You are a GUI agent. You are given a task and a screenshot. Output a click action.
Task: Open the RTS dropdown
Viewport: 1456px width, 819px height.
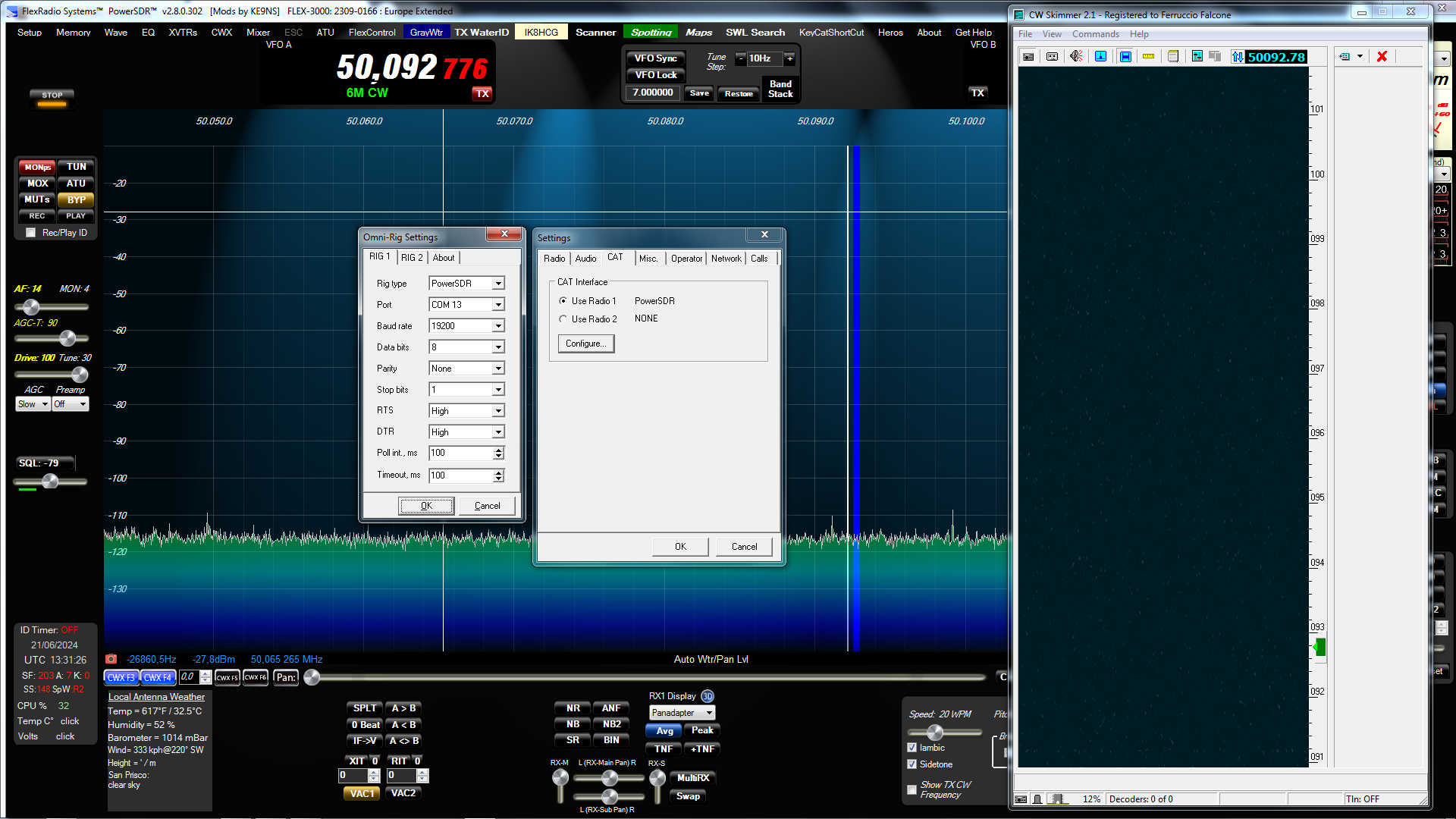(x=498, y=411)
